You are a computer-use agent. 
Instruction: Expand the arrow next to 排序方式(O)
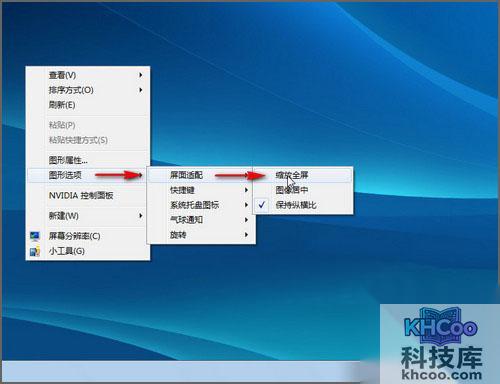(x=141, y=90)
